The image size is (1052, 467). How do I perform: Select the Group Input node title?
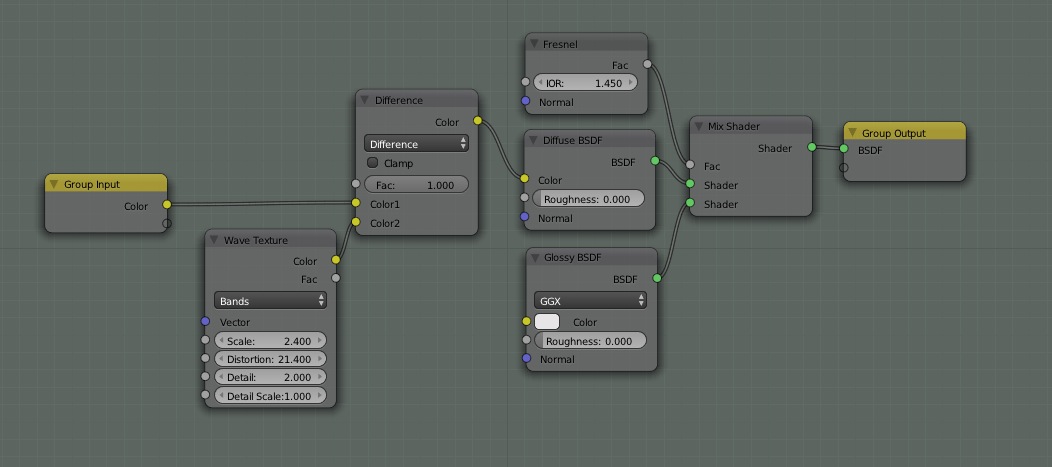(x=92, y=184)
